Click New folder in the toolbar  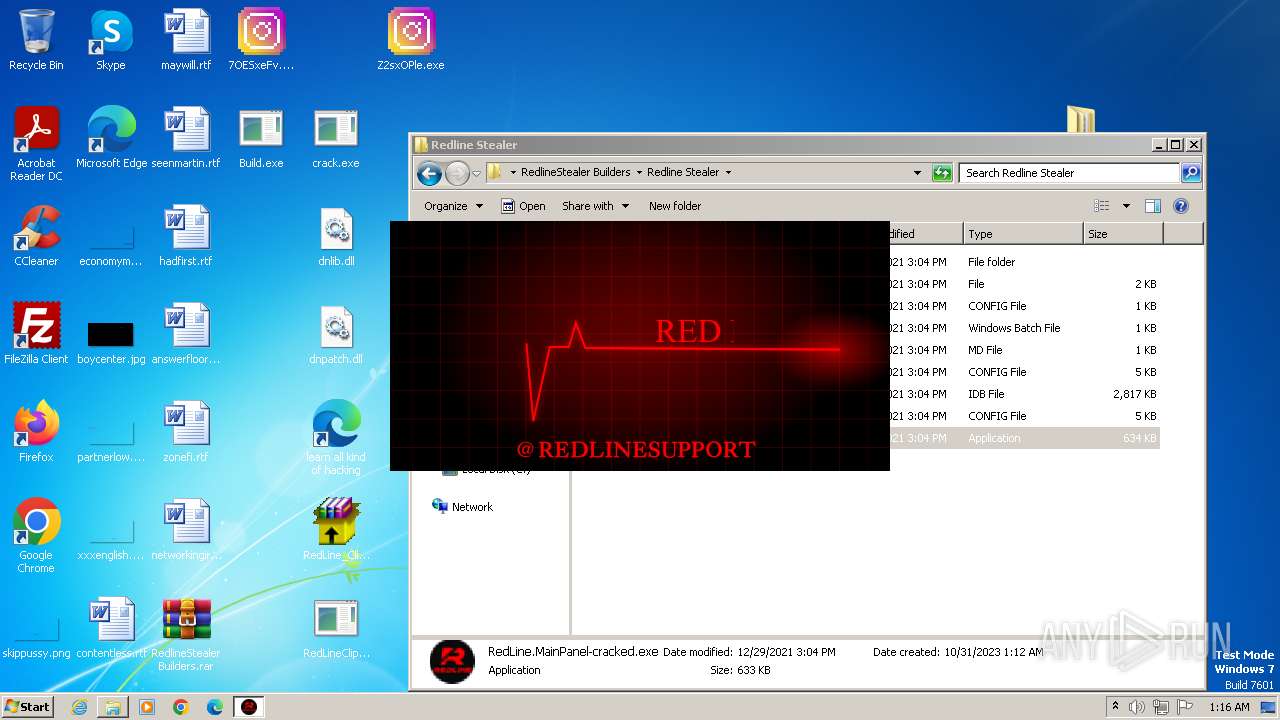(675, 206)
